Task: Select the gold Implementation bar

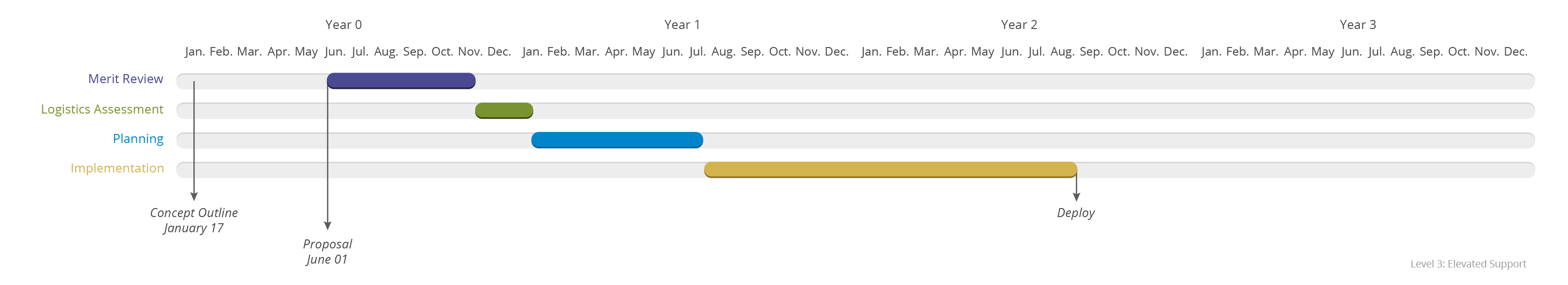Action: 890,169
